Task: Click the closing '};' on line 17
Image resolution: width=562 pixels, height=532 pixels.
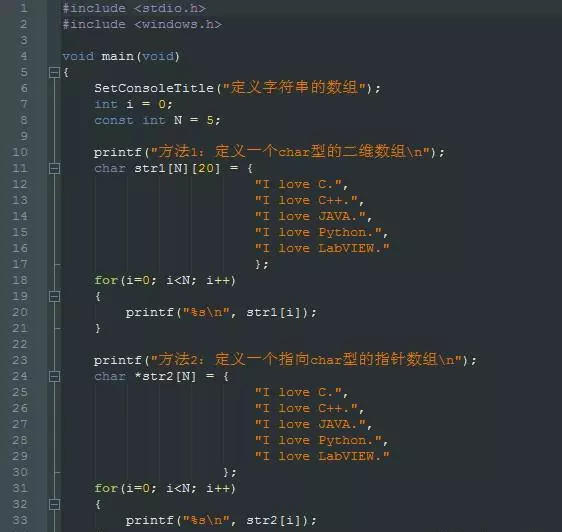Action: pos(262,265)
